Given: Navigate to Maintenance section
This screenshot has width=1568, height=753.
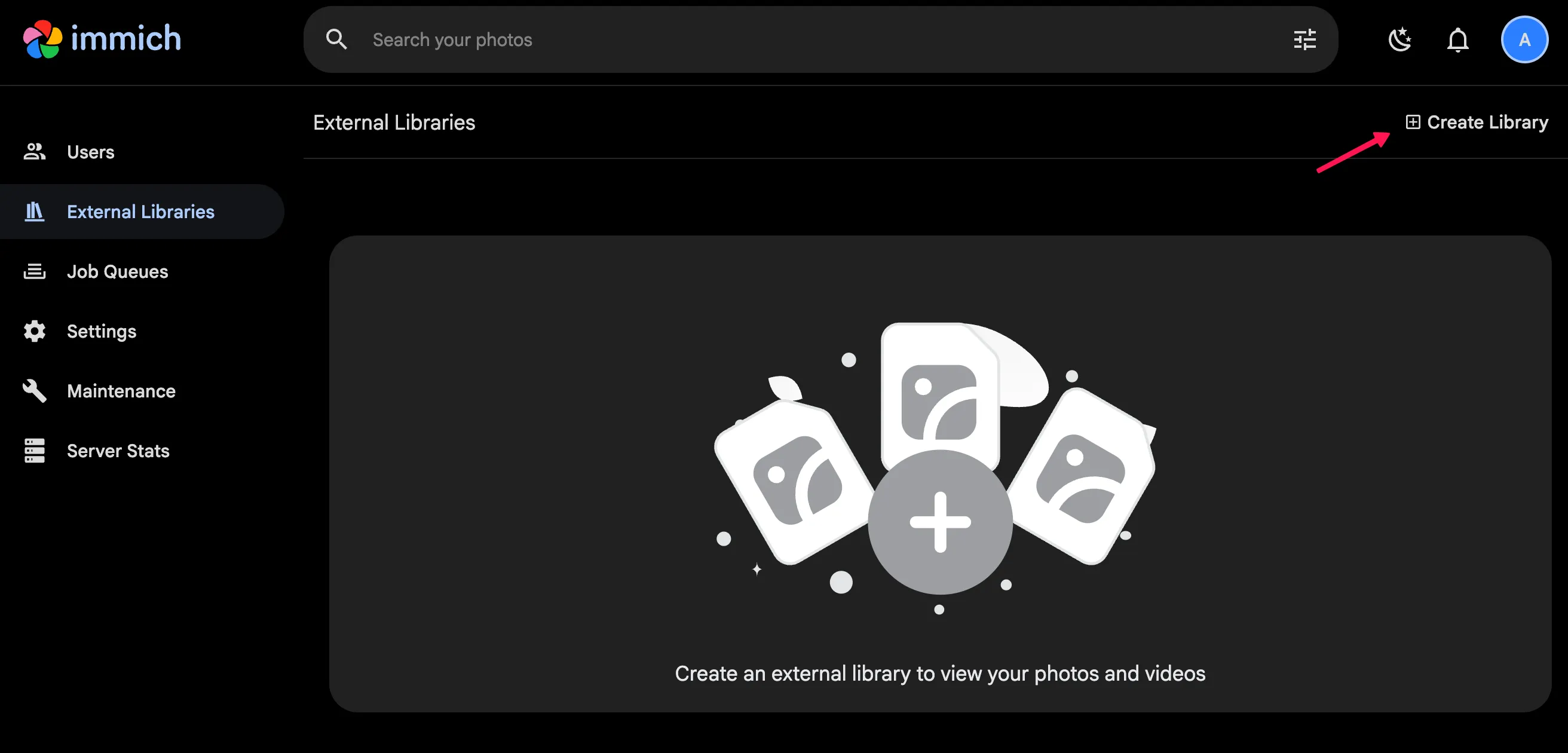Looking at the screenshot, I should pos(121,391).
